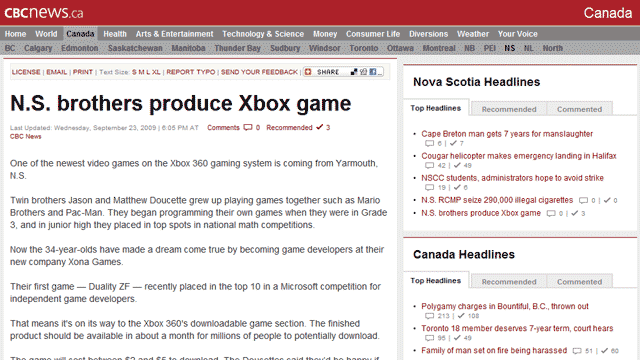Click comment icon under Cougar helicopter headline
The height and width of the screenshot is (360, 640).
click(429, 165)
